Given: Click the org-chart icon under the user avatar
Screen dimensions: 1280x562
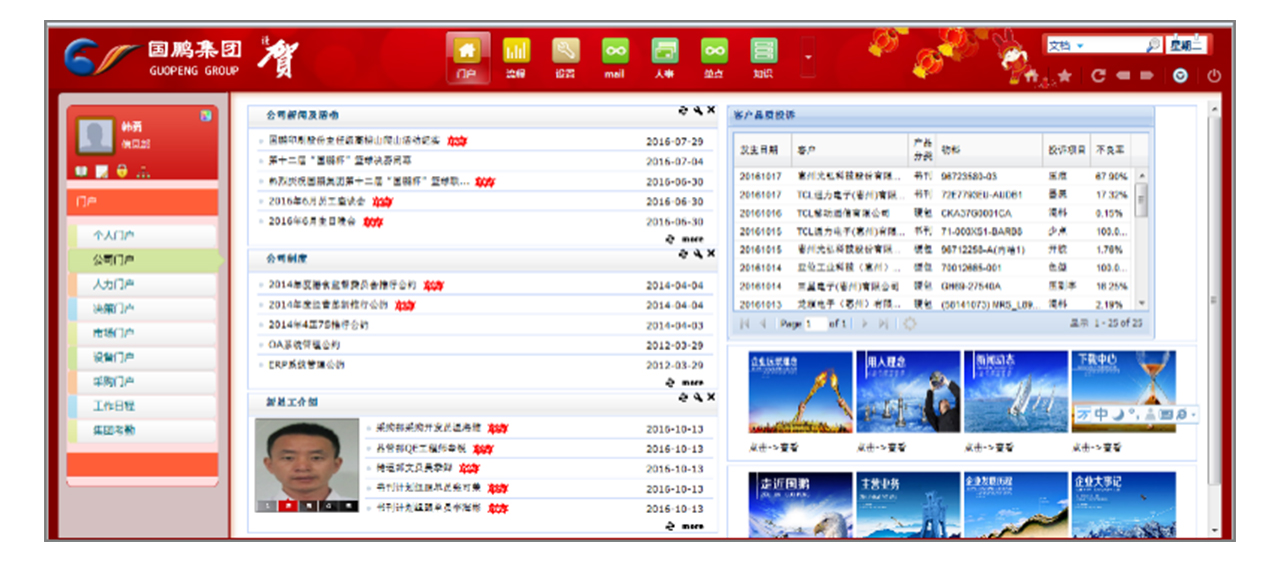Looking at the screenshot, I should (142, 171).
